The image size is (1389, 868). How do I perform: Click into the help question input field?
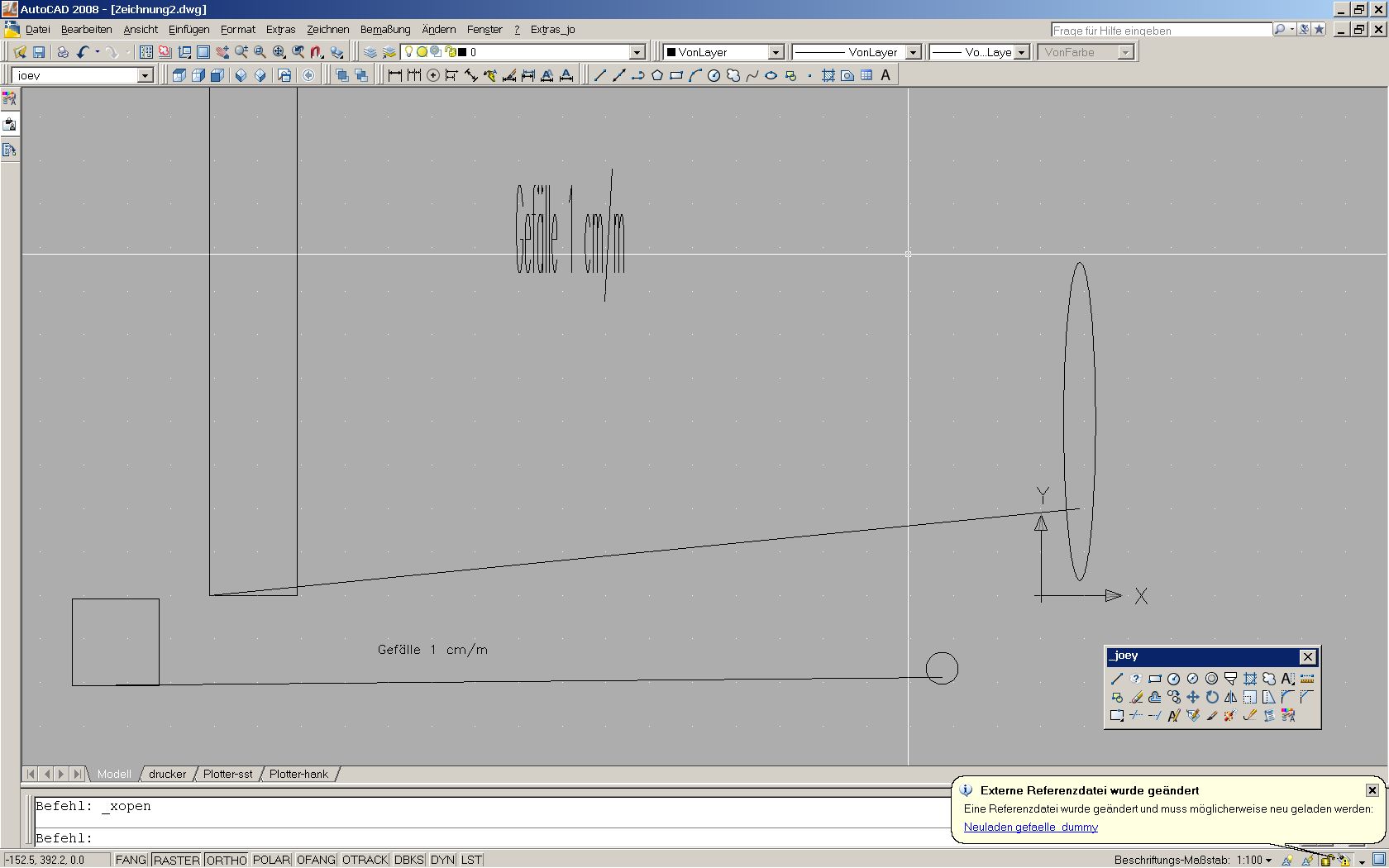click(1161, 30)
